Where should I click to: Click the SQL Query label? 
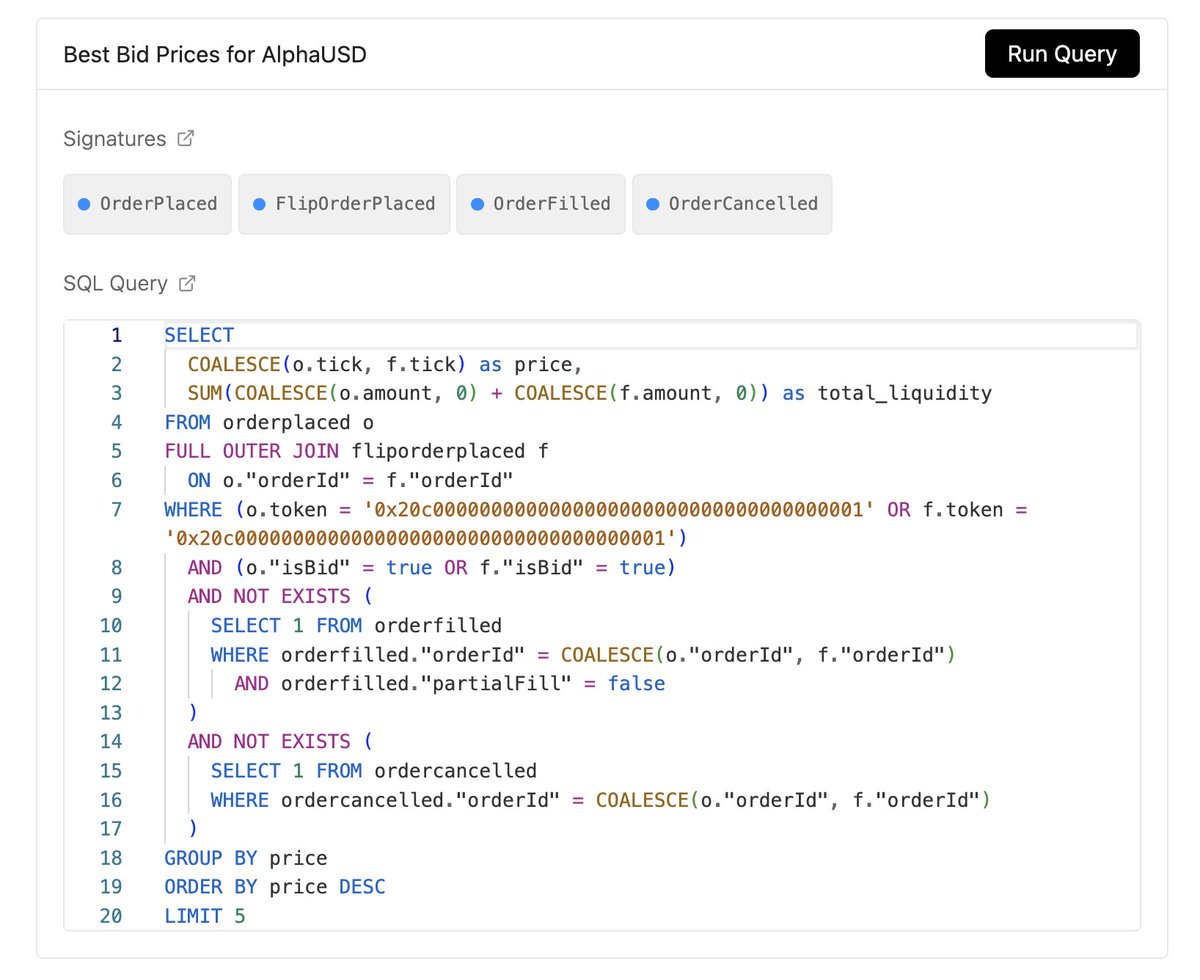[116, 284]
